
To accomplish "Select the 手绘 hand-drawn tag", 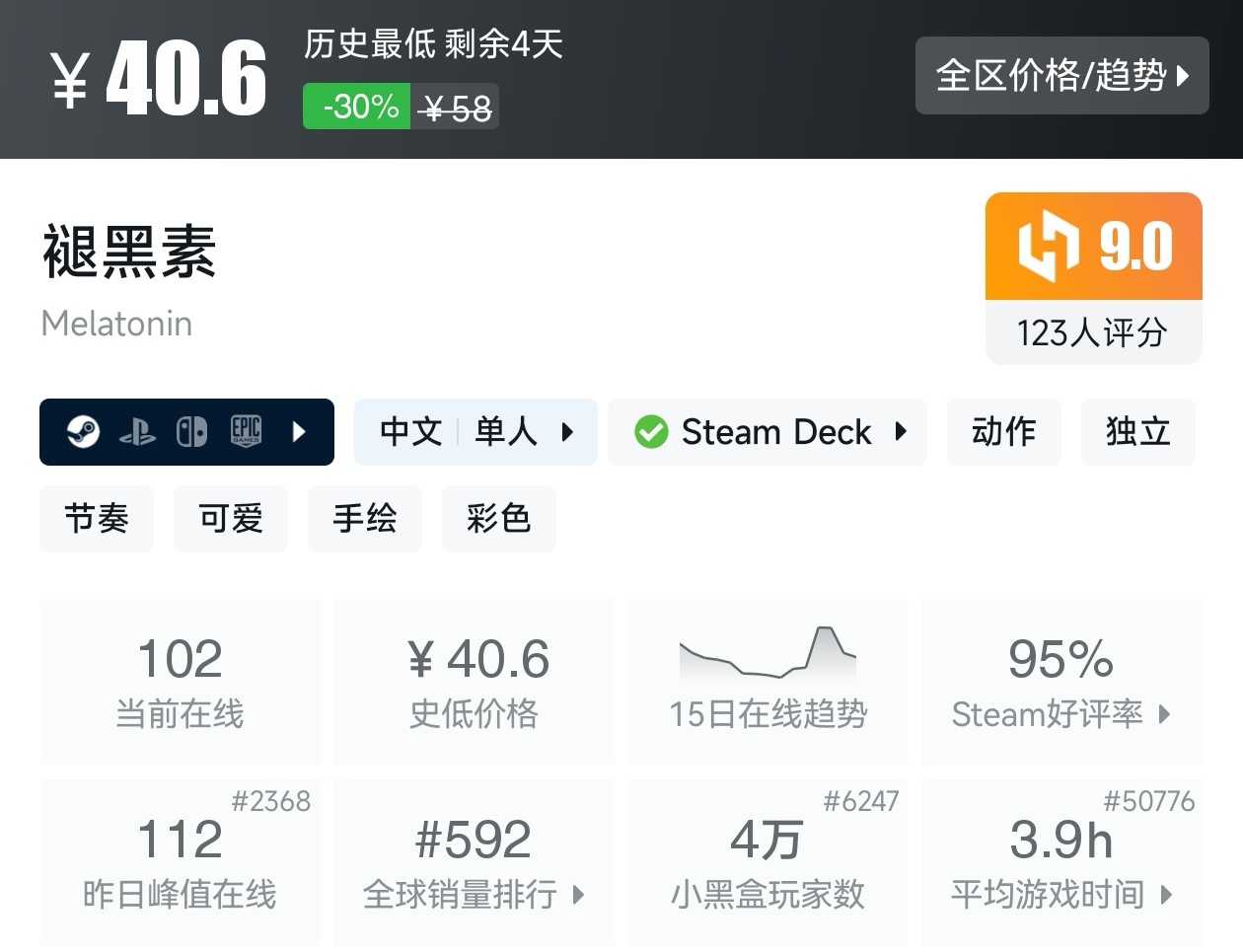I will 365,519.
